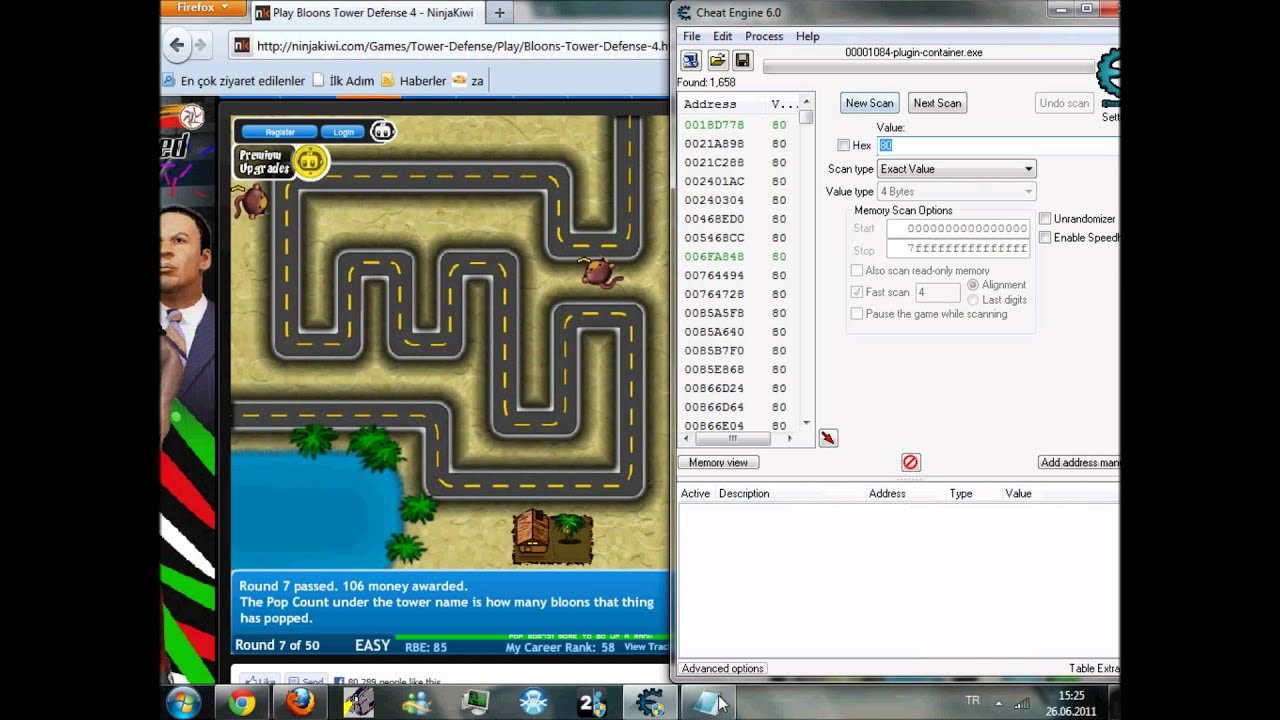This screenshot has height=720, width=1280.
Task: Click Add address manually button
Action: pyautogui.click(x=1079, y=463)
